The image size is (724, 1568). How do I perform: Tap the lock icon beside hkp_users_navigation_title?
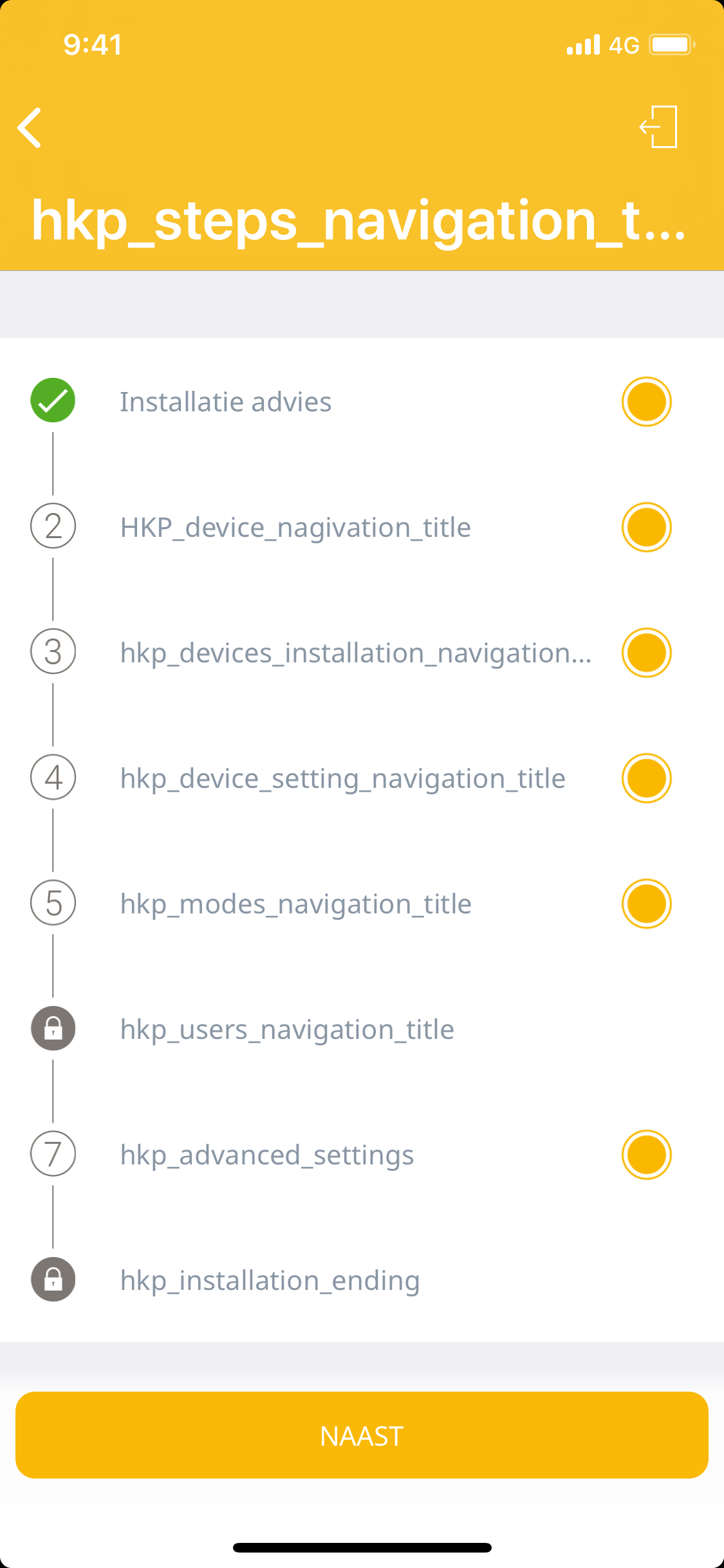53,1028
